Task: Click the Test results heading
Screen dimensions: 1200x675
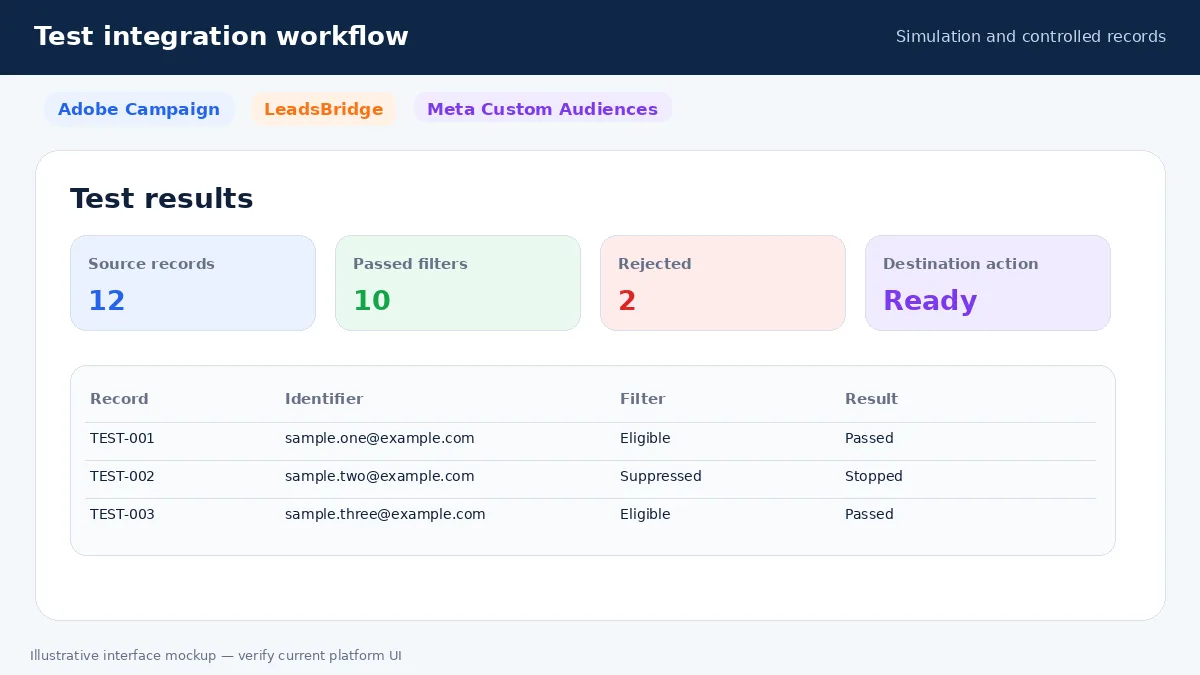Action: point(161,198)
